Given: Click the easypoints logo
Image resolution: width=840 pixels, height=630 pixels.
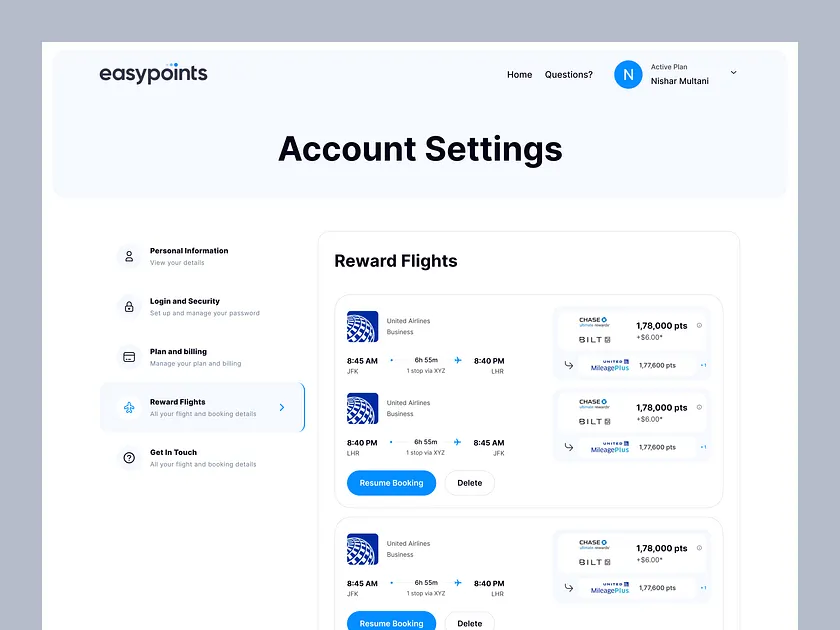Looking at the screenshot, I should point(153,73).
